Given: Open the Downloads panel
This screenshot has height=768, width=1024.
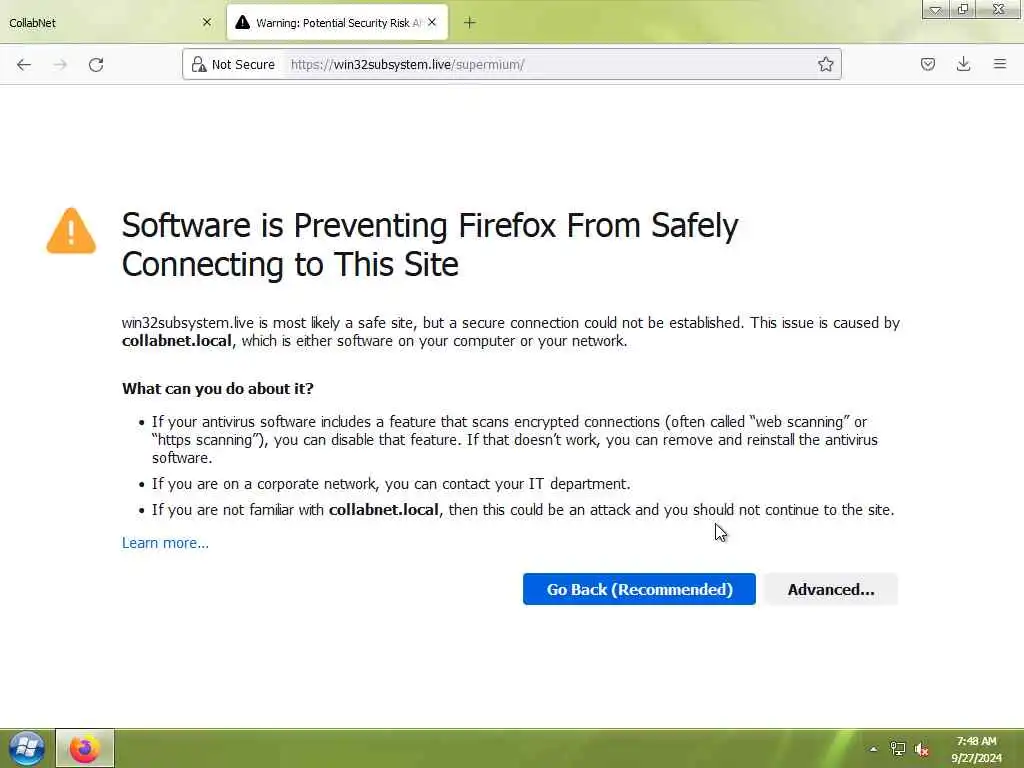Looking at the screenshot, I should click(963, 64).
